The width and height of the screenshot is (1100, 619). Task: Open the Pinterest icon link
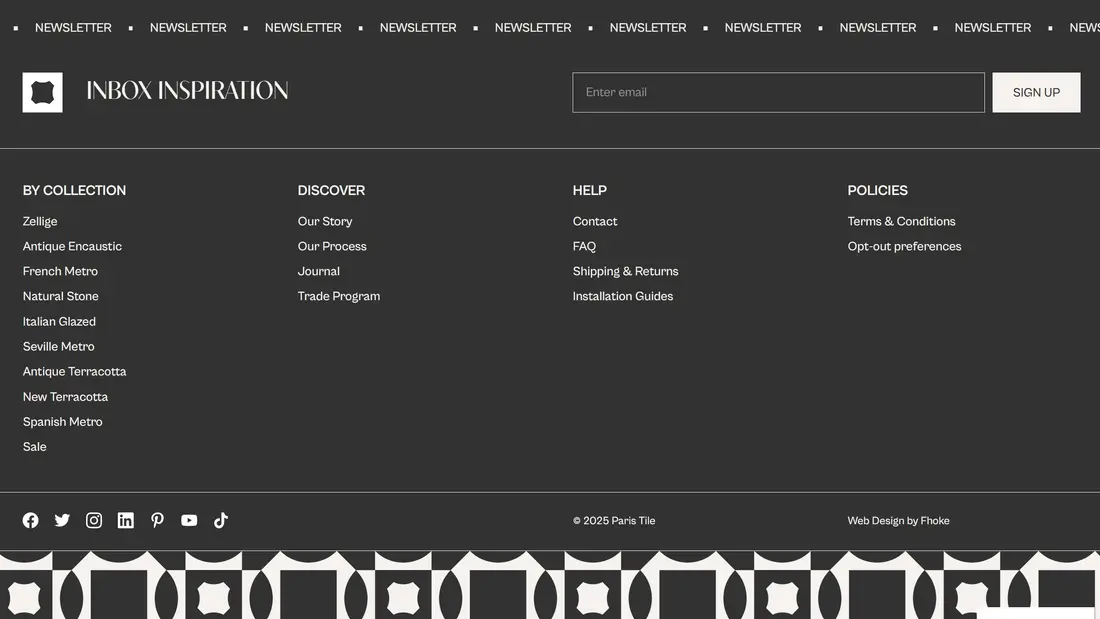157,520
